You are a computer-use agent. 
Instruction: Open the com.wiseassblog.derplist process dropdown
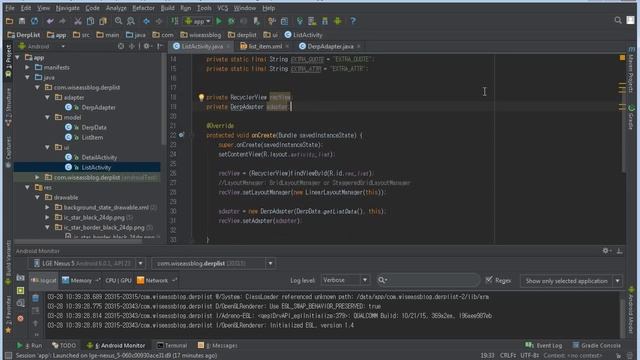click(x=213, y=264)
